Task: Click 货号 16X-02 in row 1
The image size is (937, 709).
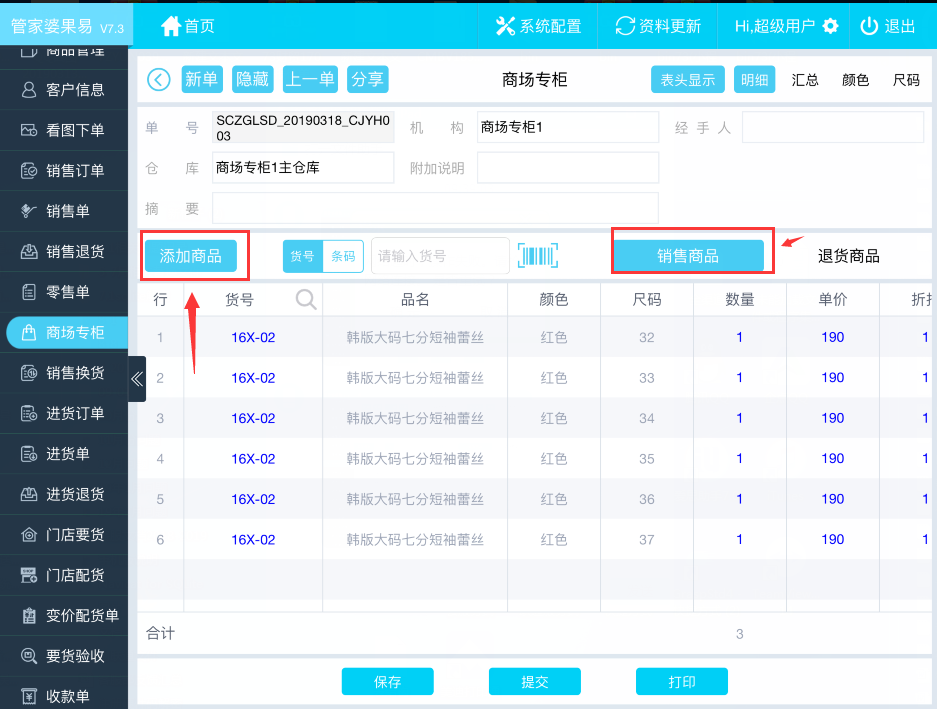Action: pos(253,337)
